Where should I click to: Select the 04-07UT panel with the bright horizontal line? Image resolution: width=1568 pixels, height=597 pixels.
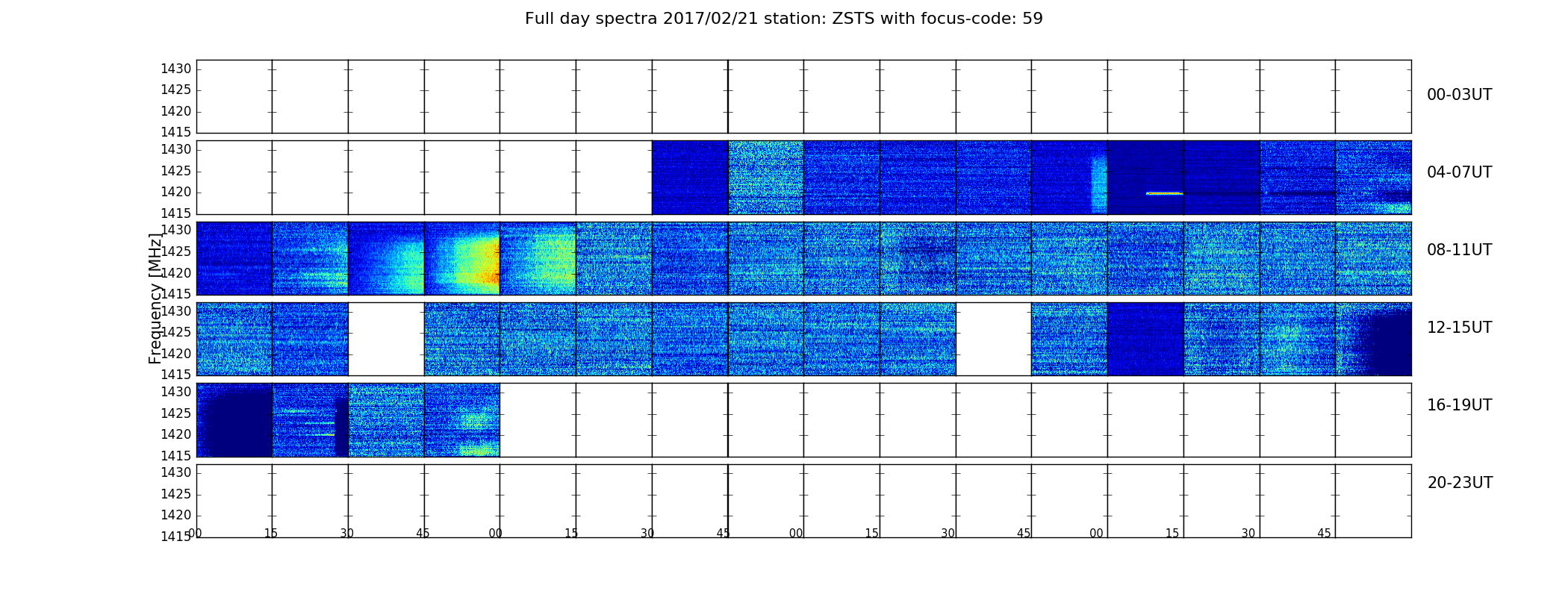tap(1145, 178)
